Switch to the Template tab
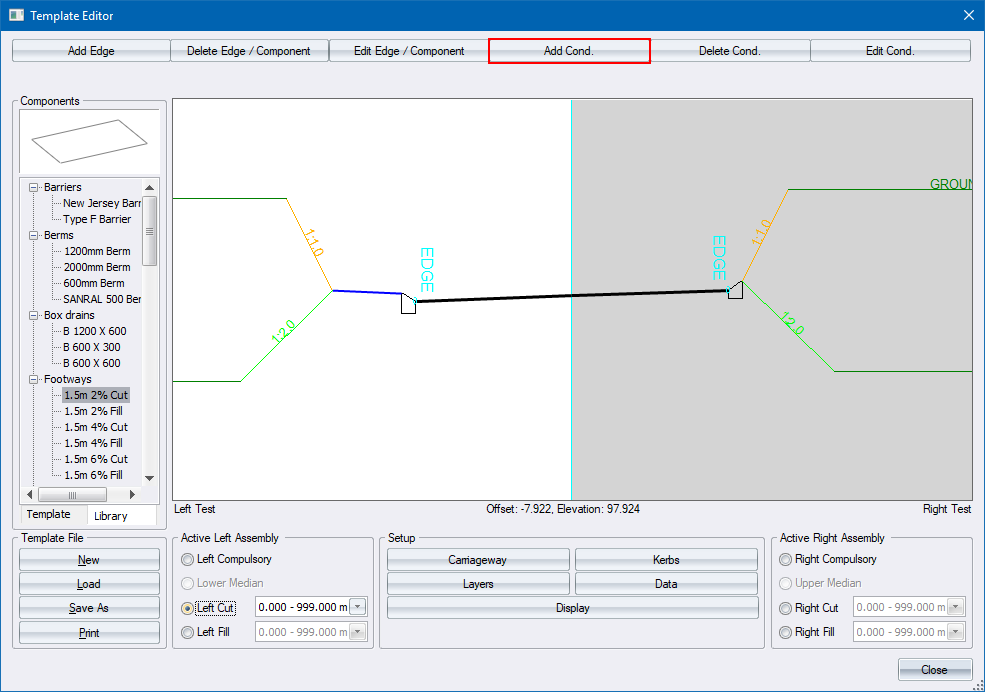The image size is (985, 692). (x=48, y=514)
